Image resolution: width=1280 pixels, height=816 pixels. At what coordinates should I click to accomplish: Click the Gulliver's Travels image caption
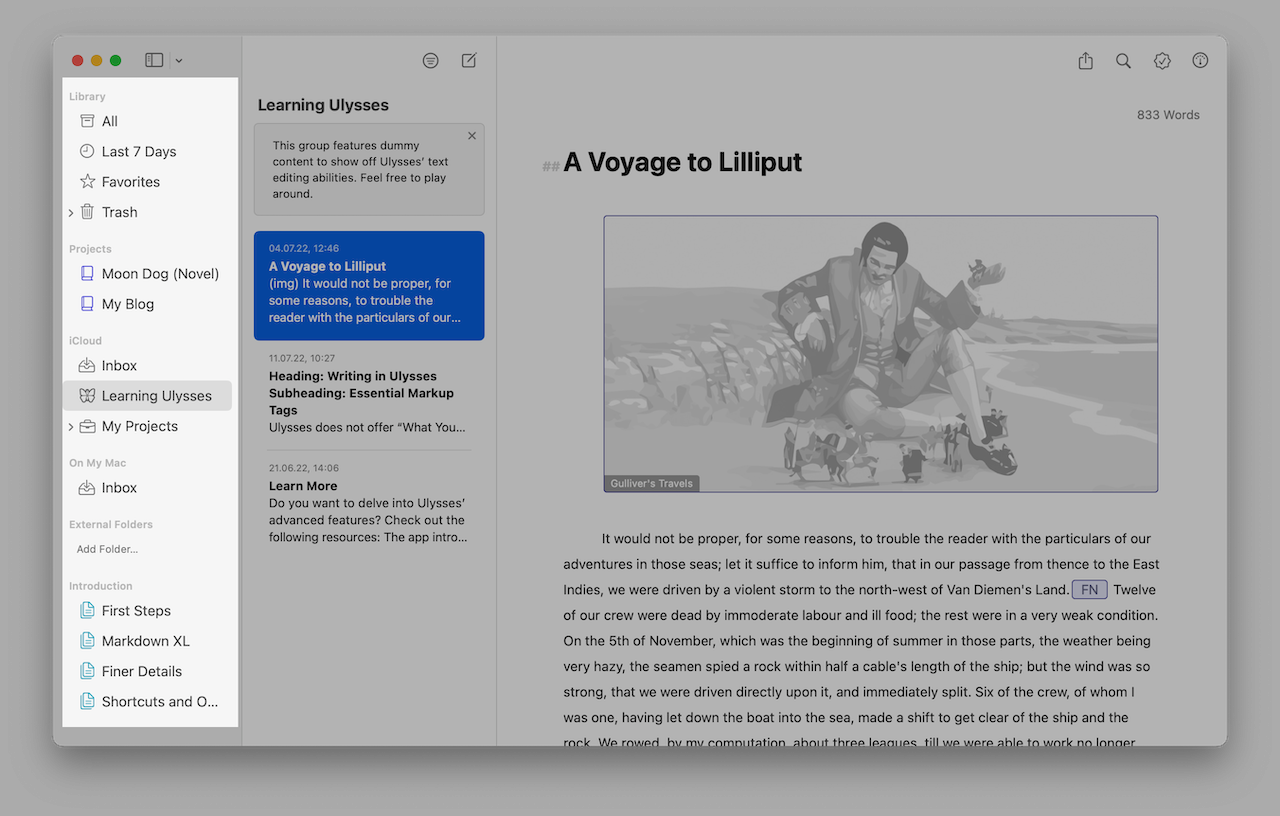652,484
